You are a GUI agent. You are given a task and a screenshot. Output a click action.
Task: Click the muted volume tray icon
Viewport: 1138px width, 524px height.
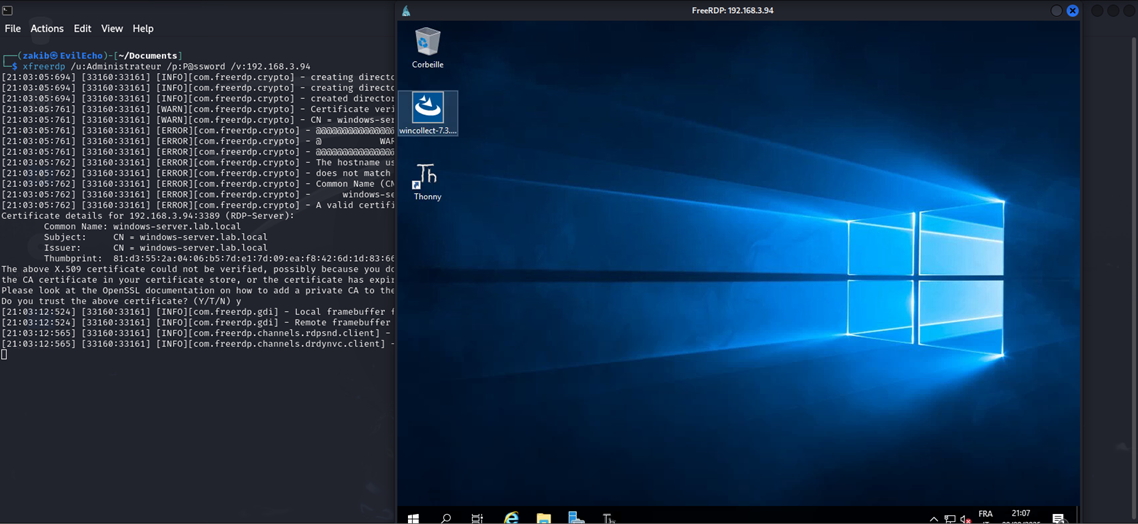965,519
